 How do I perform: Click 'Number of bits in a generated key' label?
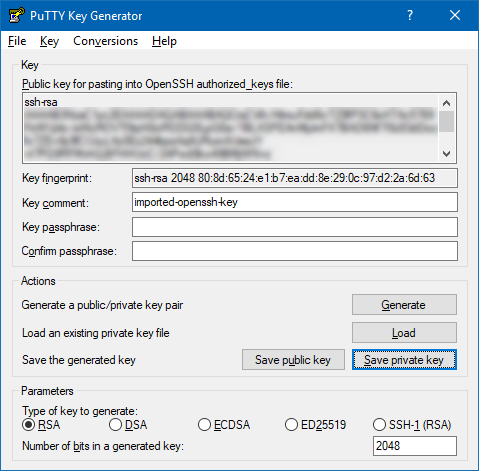(103, 446)
